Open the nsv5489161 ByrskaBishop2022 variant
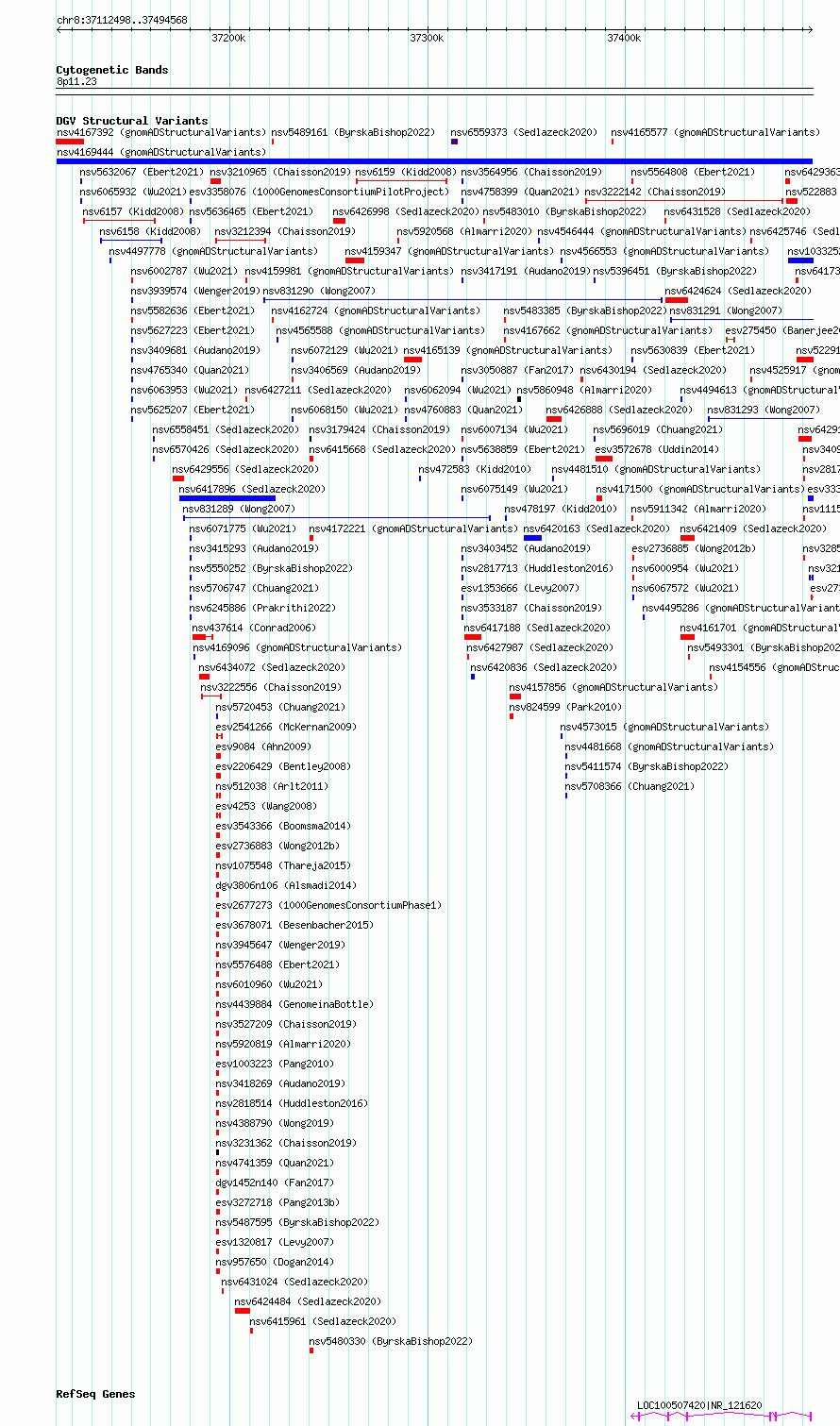This screenshot has height=1426, width=840. (353, 132)
